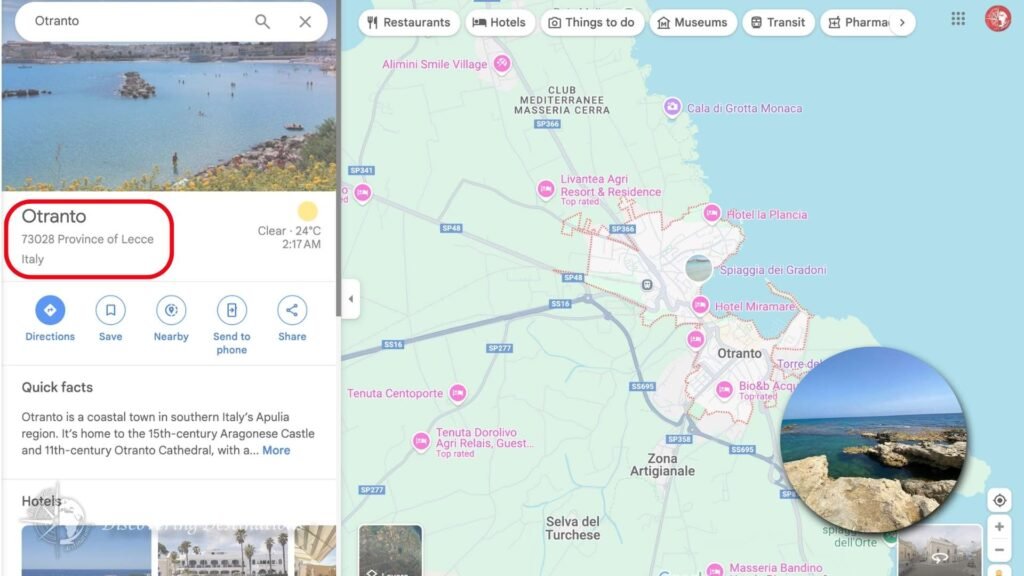Save Otranto to your lists
This screenshot has height=576, width=1024.
(x=110, y=310)
